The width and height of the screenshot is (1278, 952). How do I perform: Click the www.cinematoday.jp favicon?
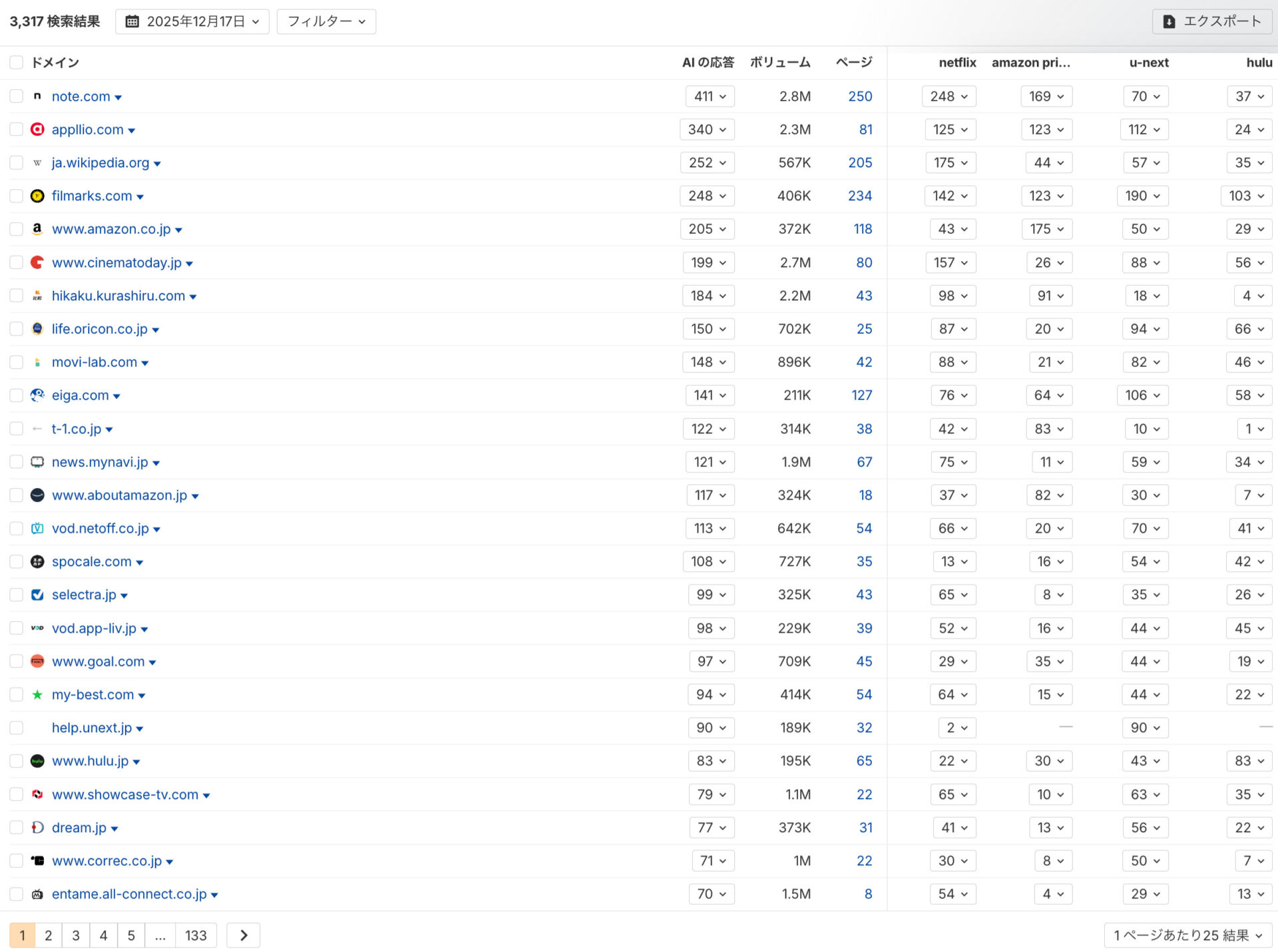[x=37, y=262]
